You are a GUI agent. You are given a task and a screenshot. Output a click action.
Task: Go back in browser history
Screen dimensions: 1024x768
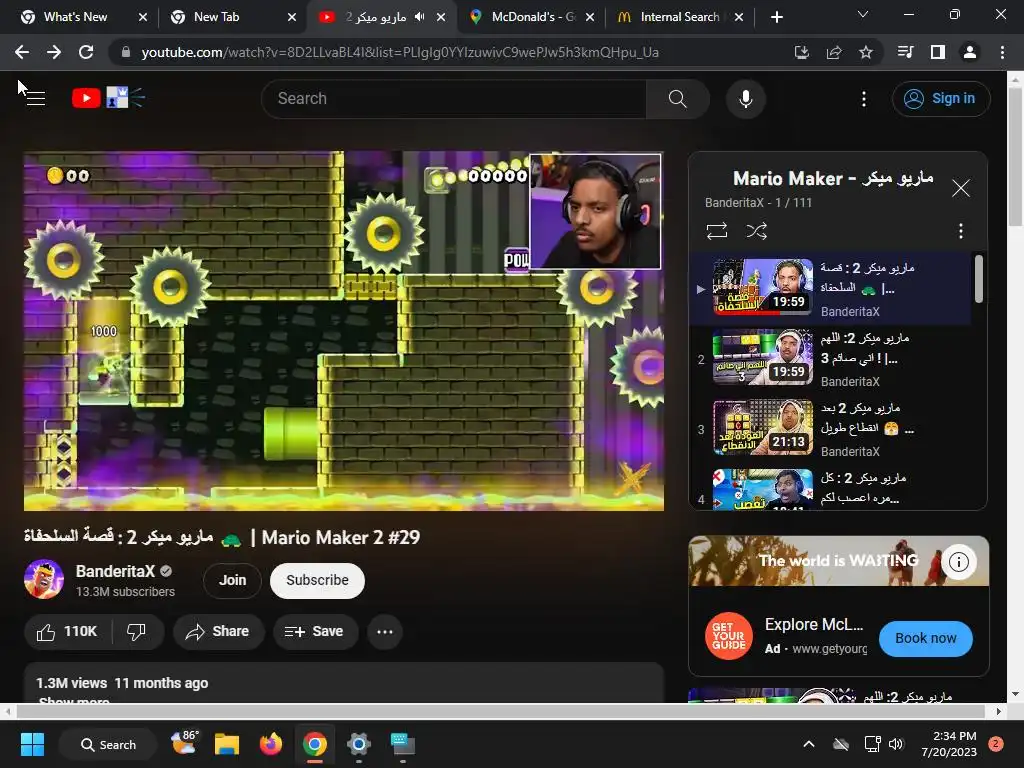(x=22, y=52)
